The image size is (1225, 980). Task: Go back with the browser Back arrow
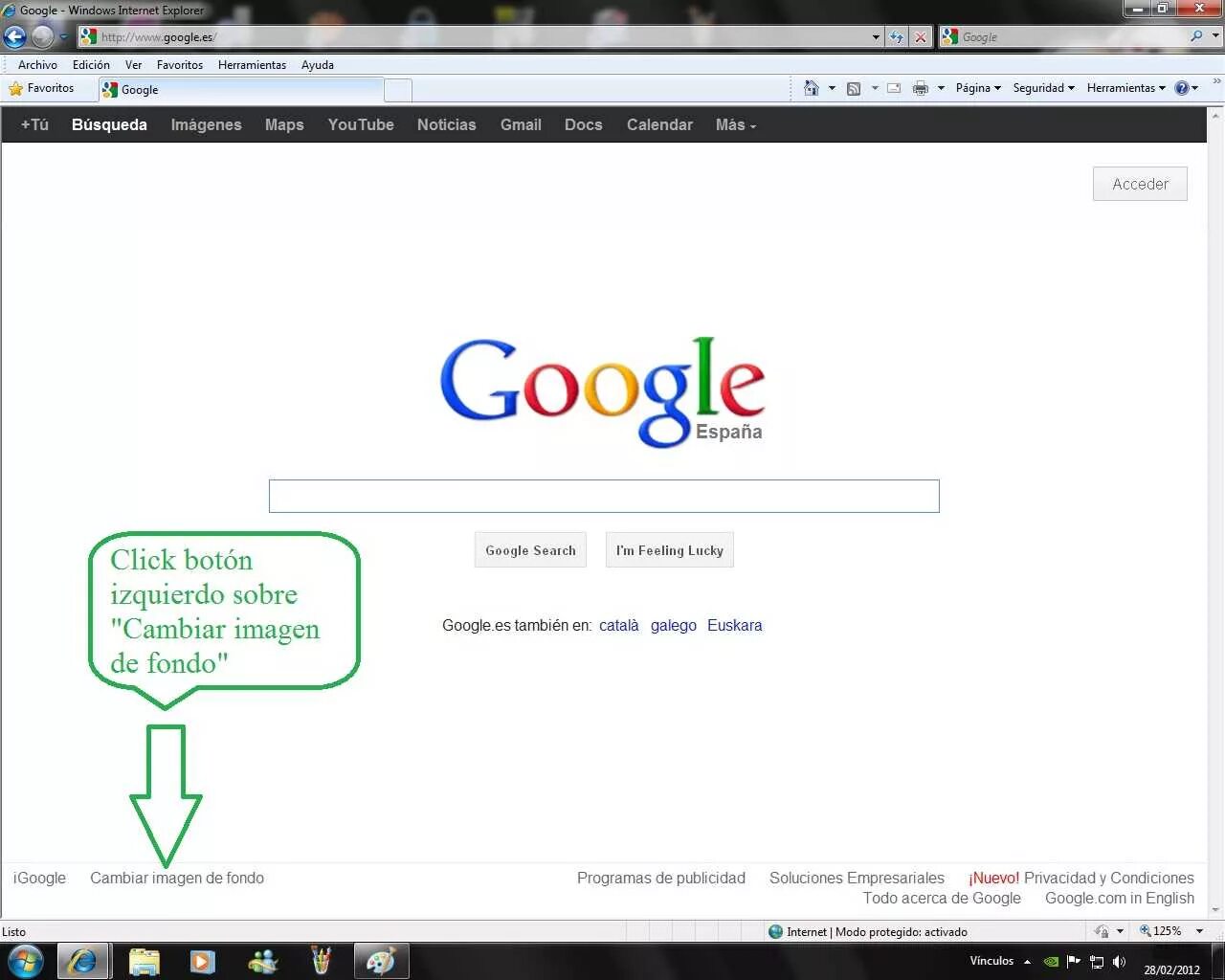coord(14,36)
